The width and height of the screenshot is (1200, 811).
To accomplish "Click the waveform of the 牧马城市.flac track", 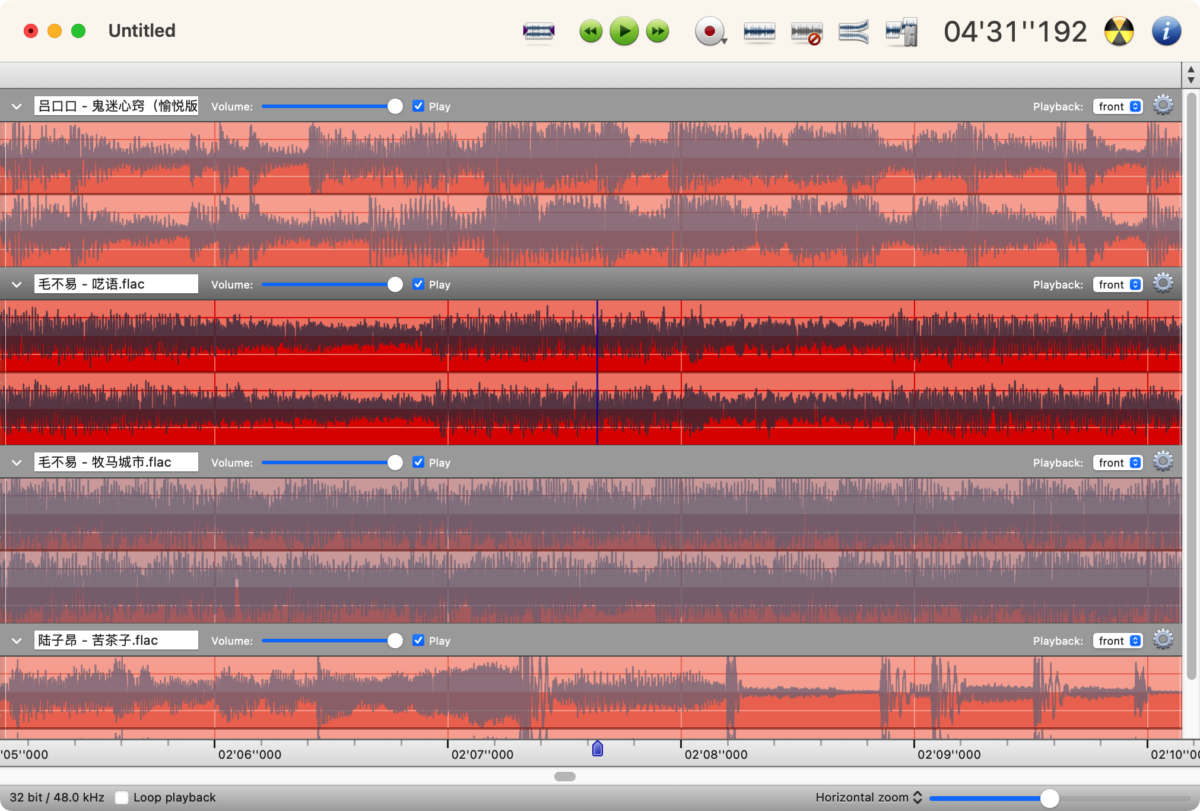I will point(591,551).
